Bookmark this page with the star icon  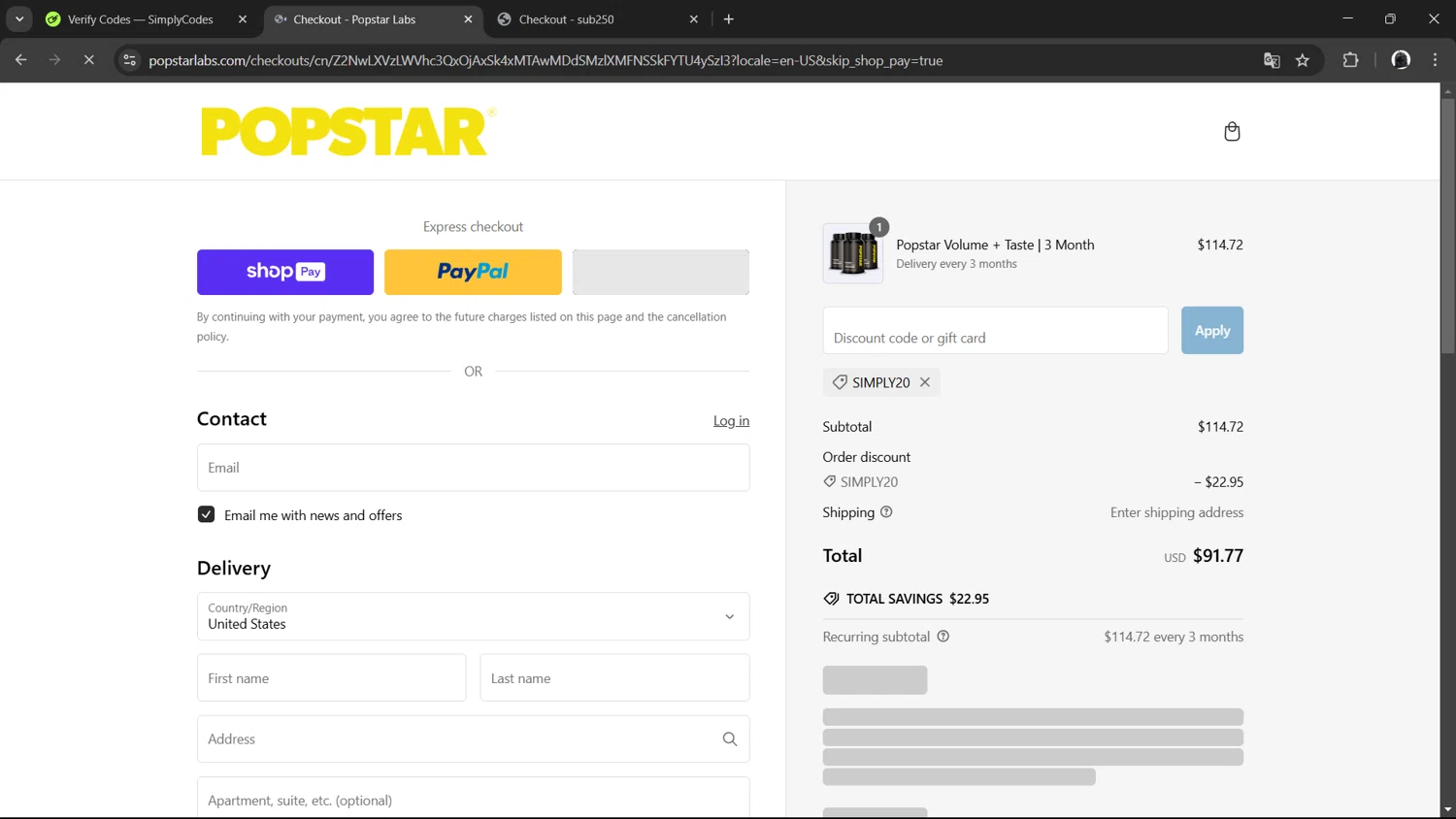[x=1303, y=60]
